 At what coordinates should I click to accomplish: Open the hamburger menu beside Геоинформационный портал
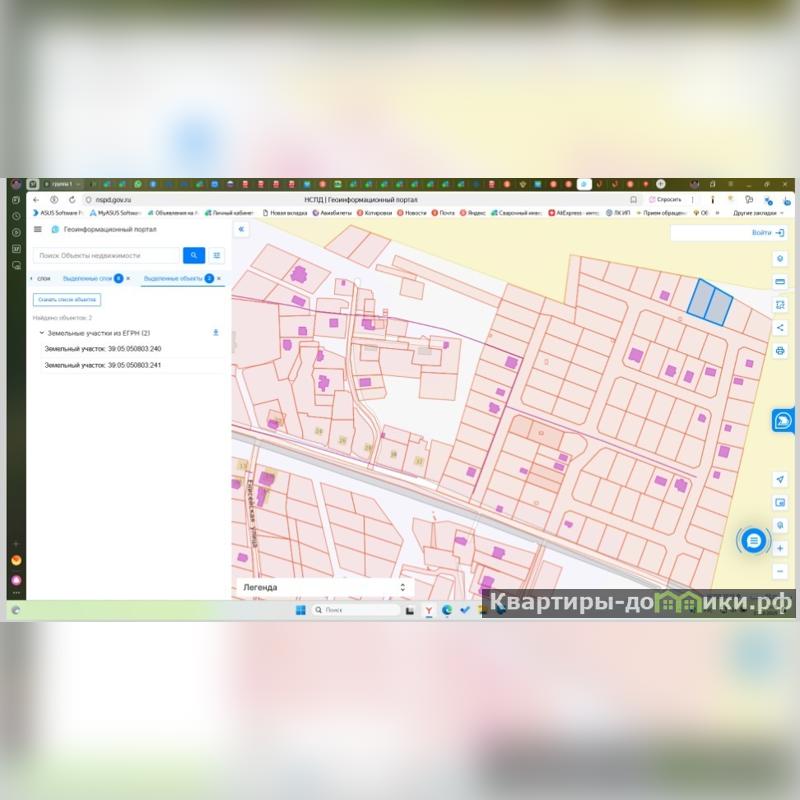click(x=38, y=229)
